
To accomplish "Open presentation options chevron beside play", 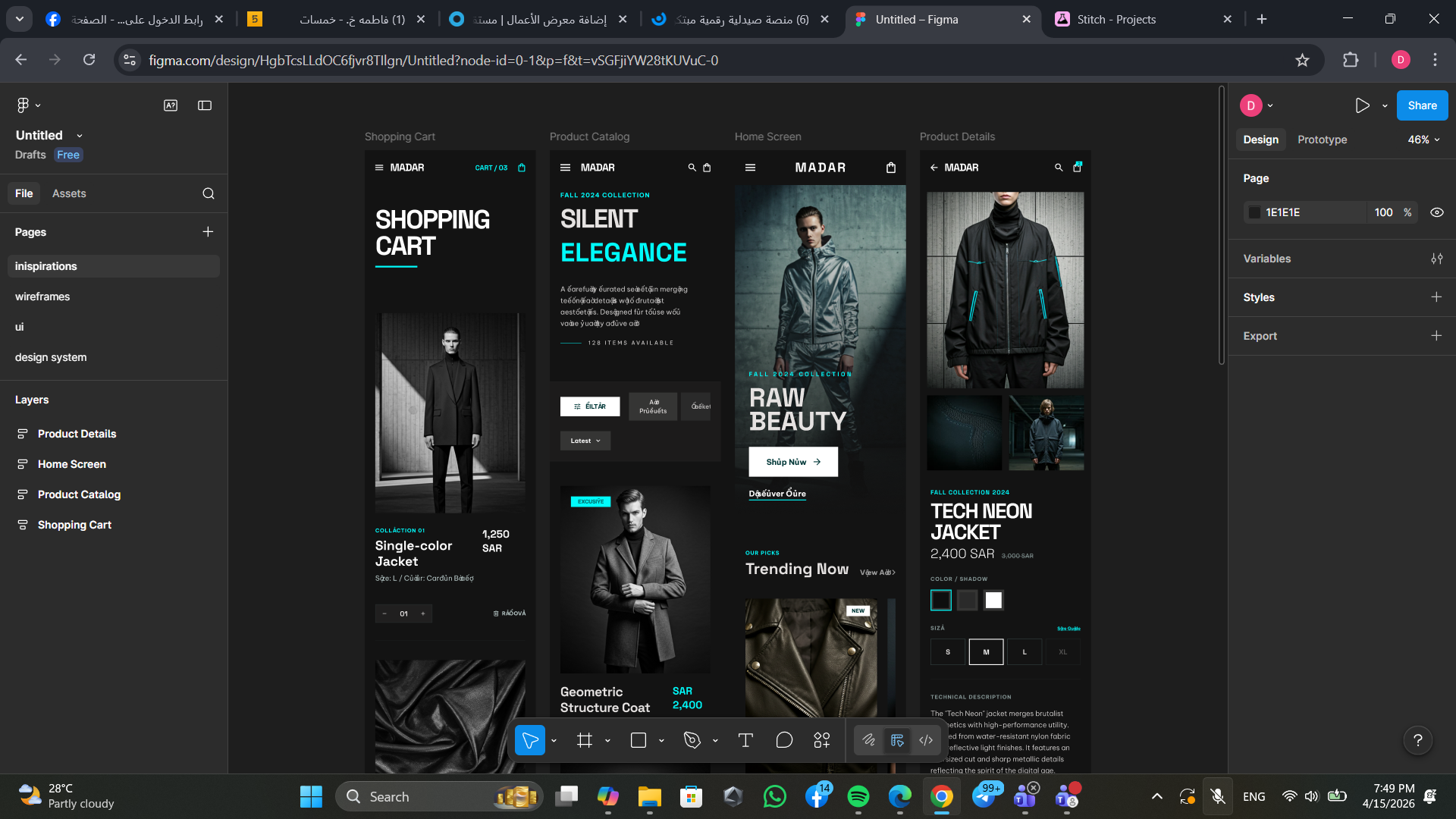I will pos(1385,106).
